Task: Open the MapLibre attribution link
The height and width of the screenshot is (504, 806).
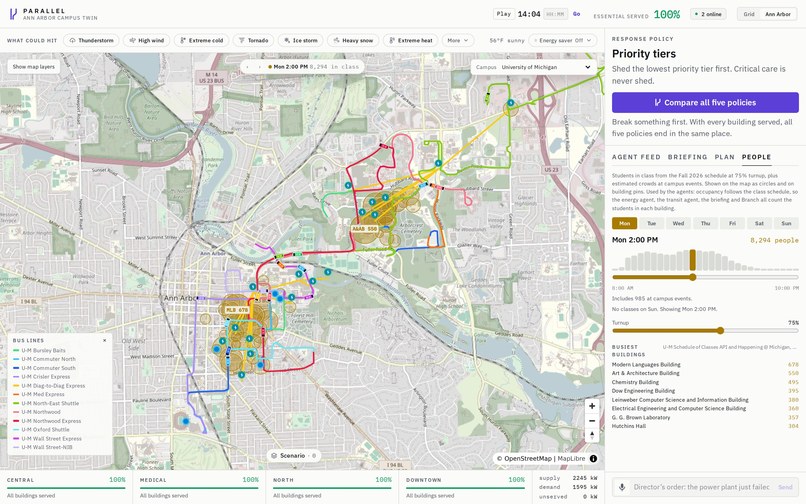Action: point(571,458)
